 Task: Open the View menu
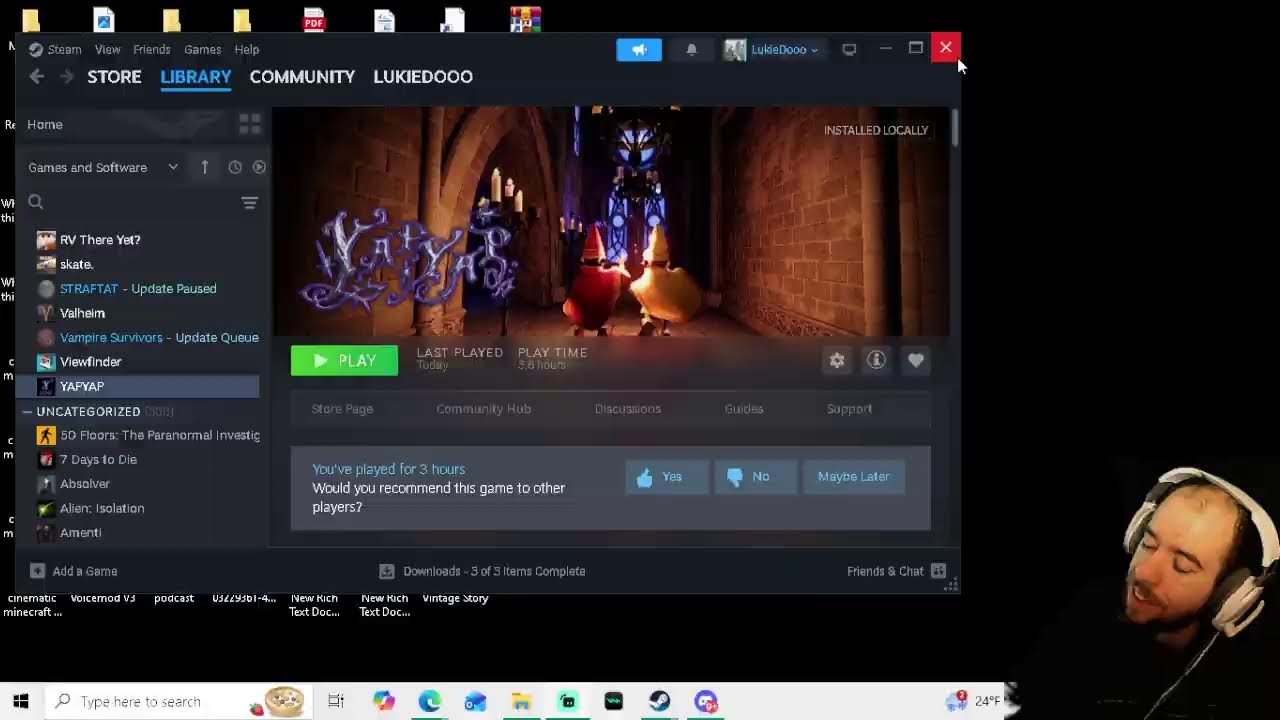107,49
